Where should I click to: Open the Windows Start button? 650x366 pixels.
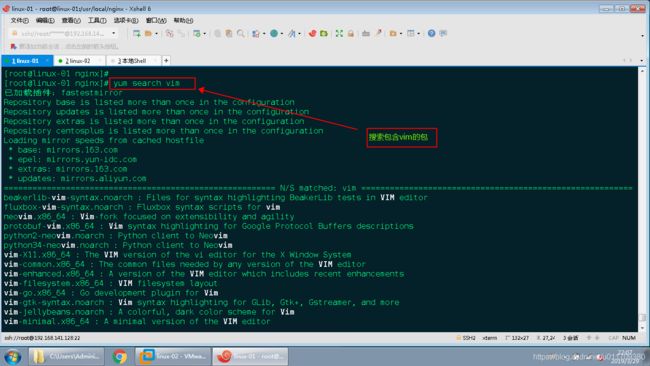tap(13, 356)
